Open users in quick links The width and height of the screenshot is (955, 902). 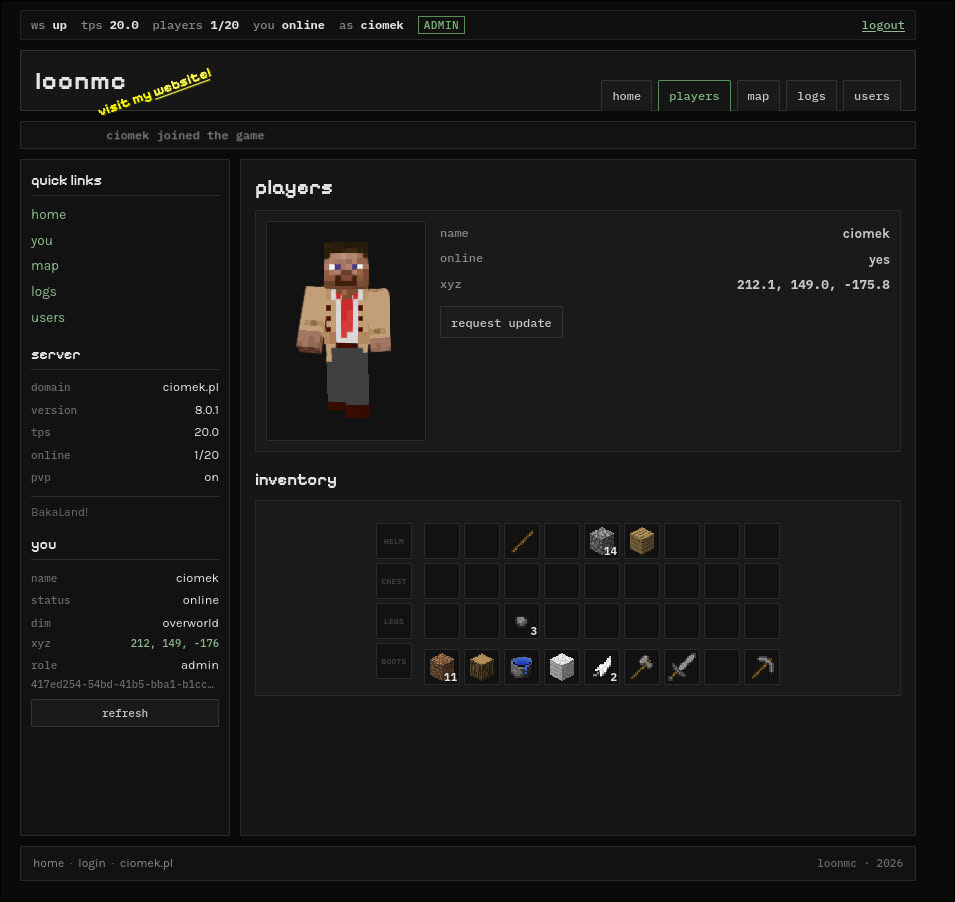[48, 317]
